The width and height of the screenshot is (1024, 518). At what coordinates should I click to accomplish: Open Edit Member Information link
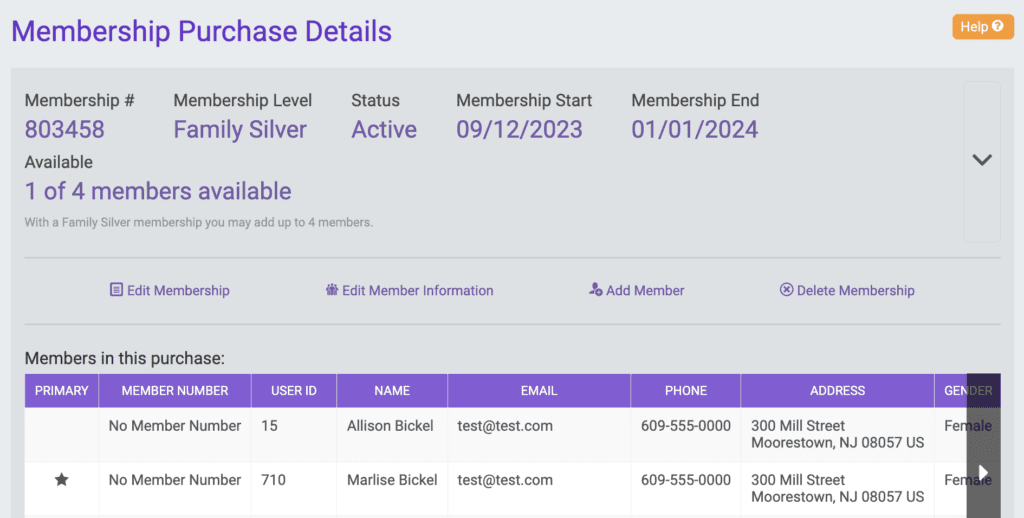(409, 290)
